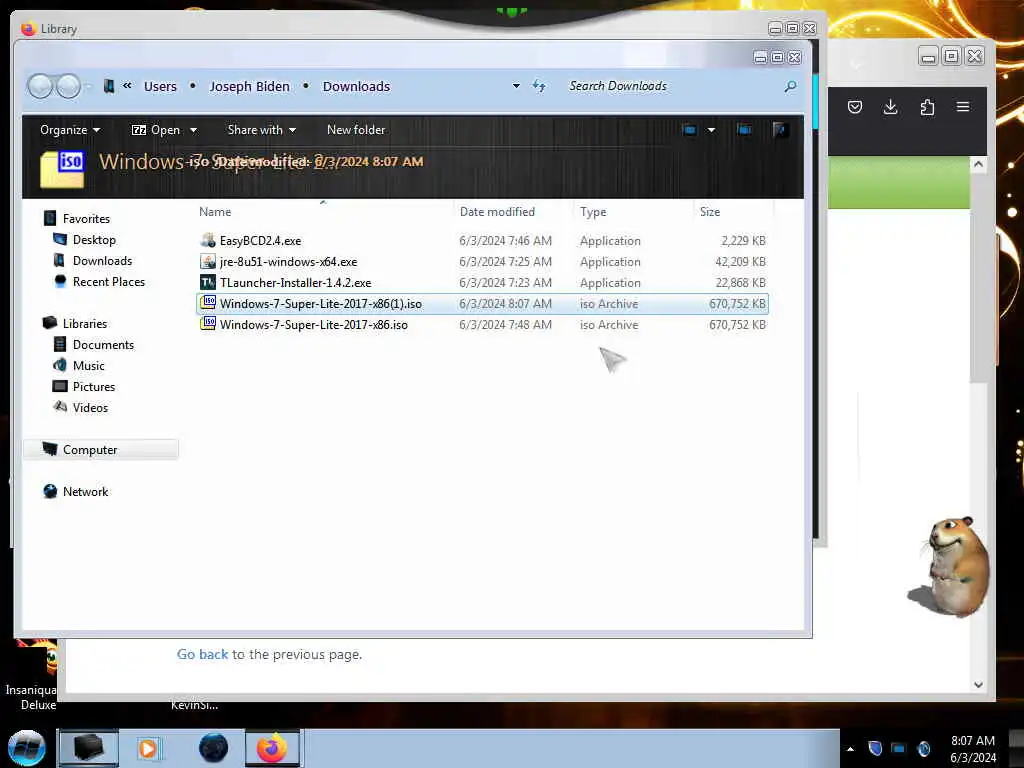Select Desktop in navigation pane
This screenshot has height=768, width=1024.
[x=94, y=240]
